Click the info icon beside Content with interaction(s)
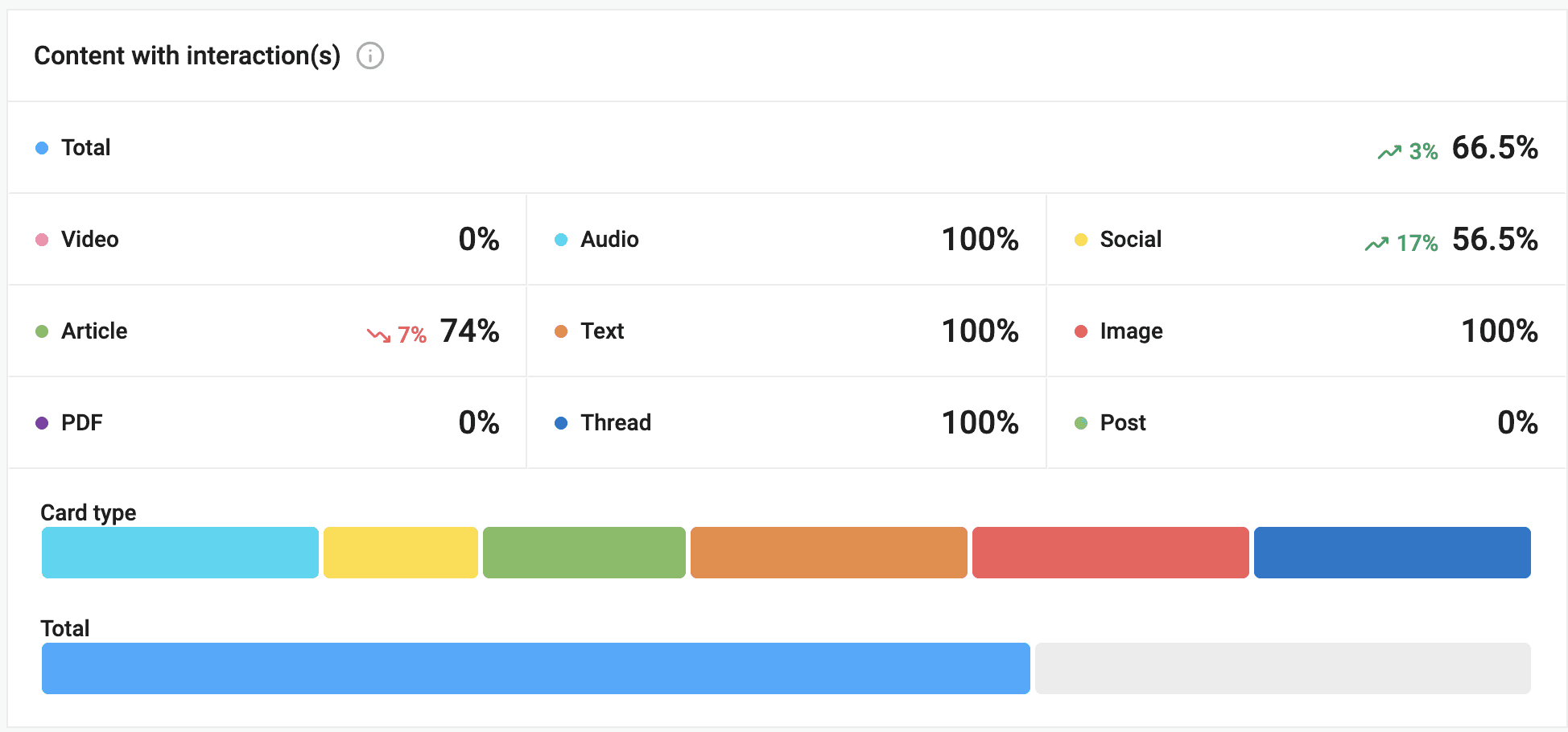 click(370, 56)
